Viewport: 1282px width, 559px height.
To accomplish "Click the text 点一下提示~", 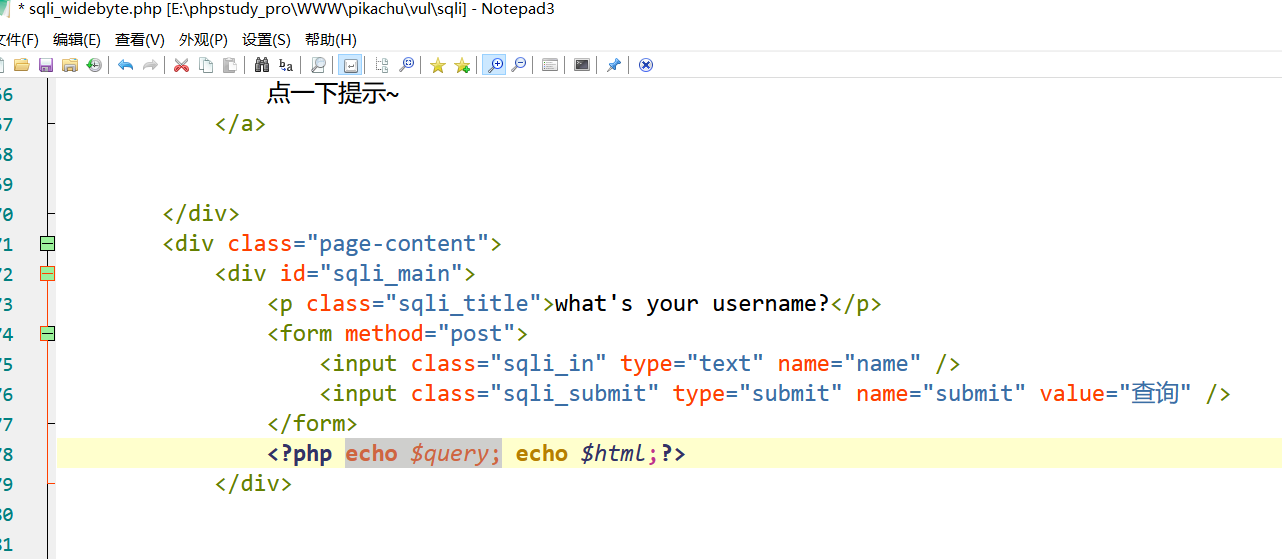I will tap(333, 95).
